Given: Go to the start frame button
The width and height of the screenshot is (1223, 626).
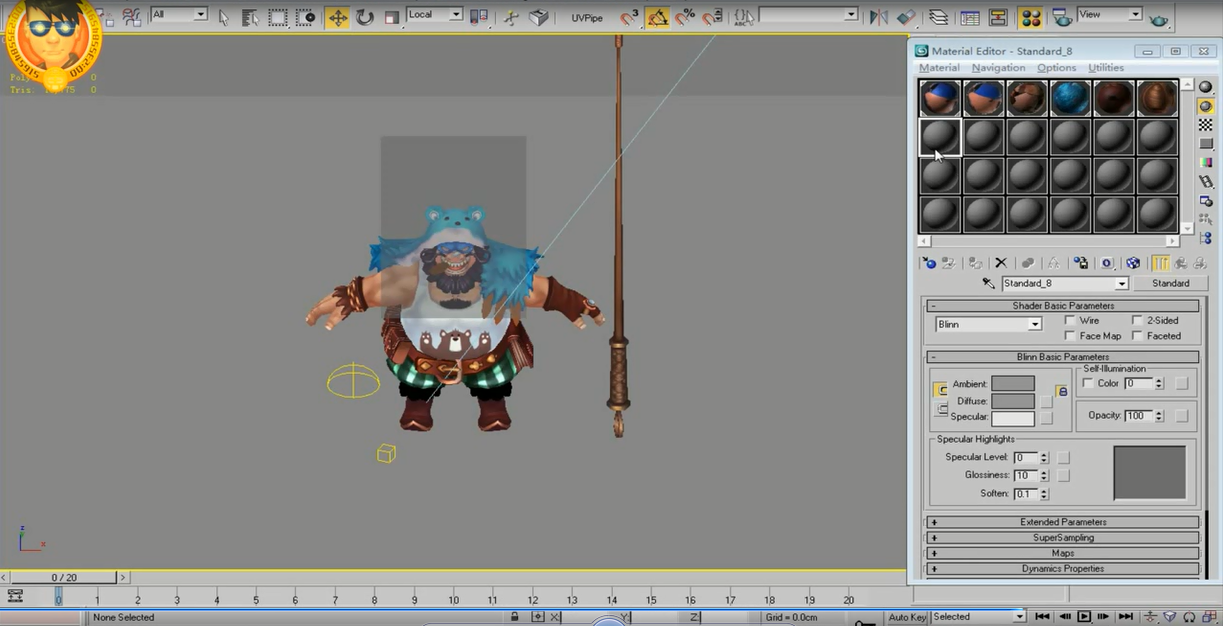Looking at the screenshot, I should (1042, 617).
